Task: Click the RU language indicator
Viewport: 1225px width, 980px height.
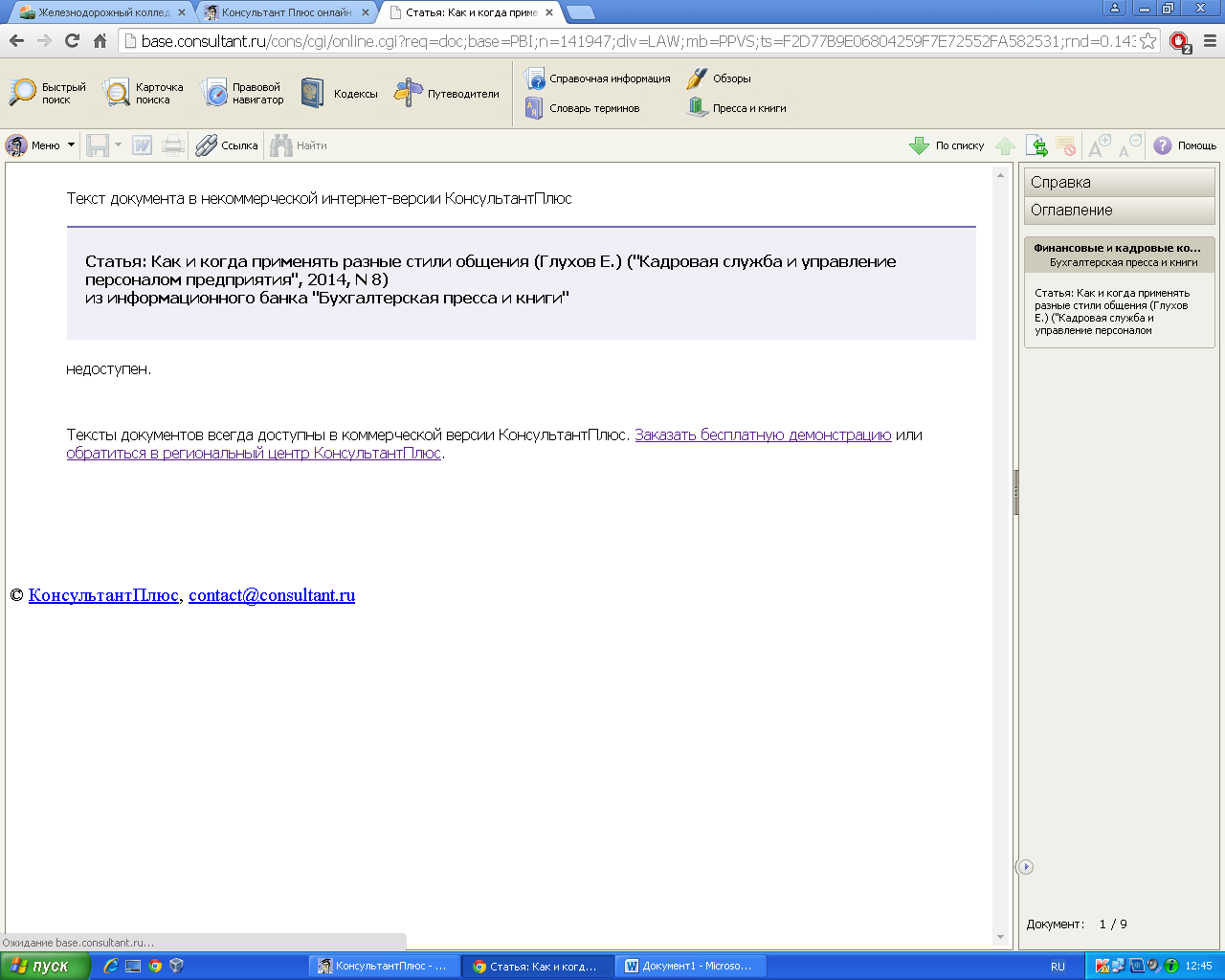Action: (x=1058, y=966)
